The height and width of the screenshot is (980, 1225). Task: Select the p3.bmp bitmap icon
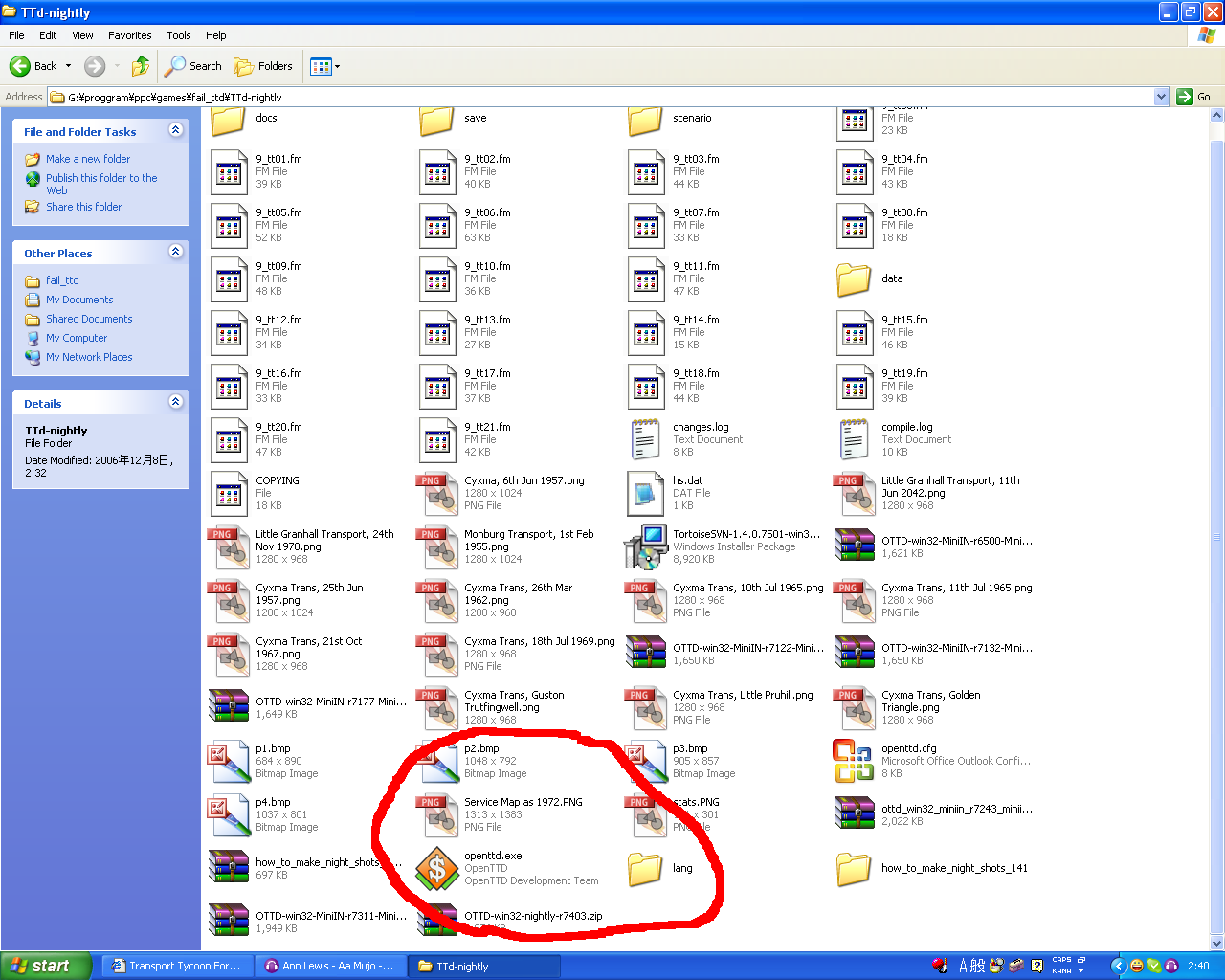point(647,762)
